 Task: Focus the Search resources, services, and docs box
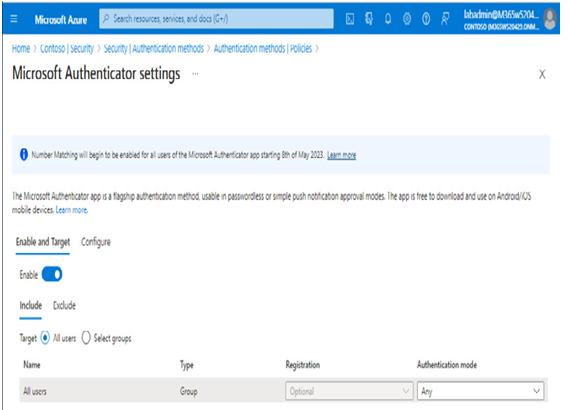pos(216,19)
